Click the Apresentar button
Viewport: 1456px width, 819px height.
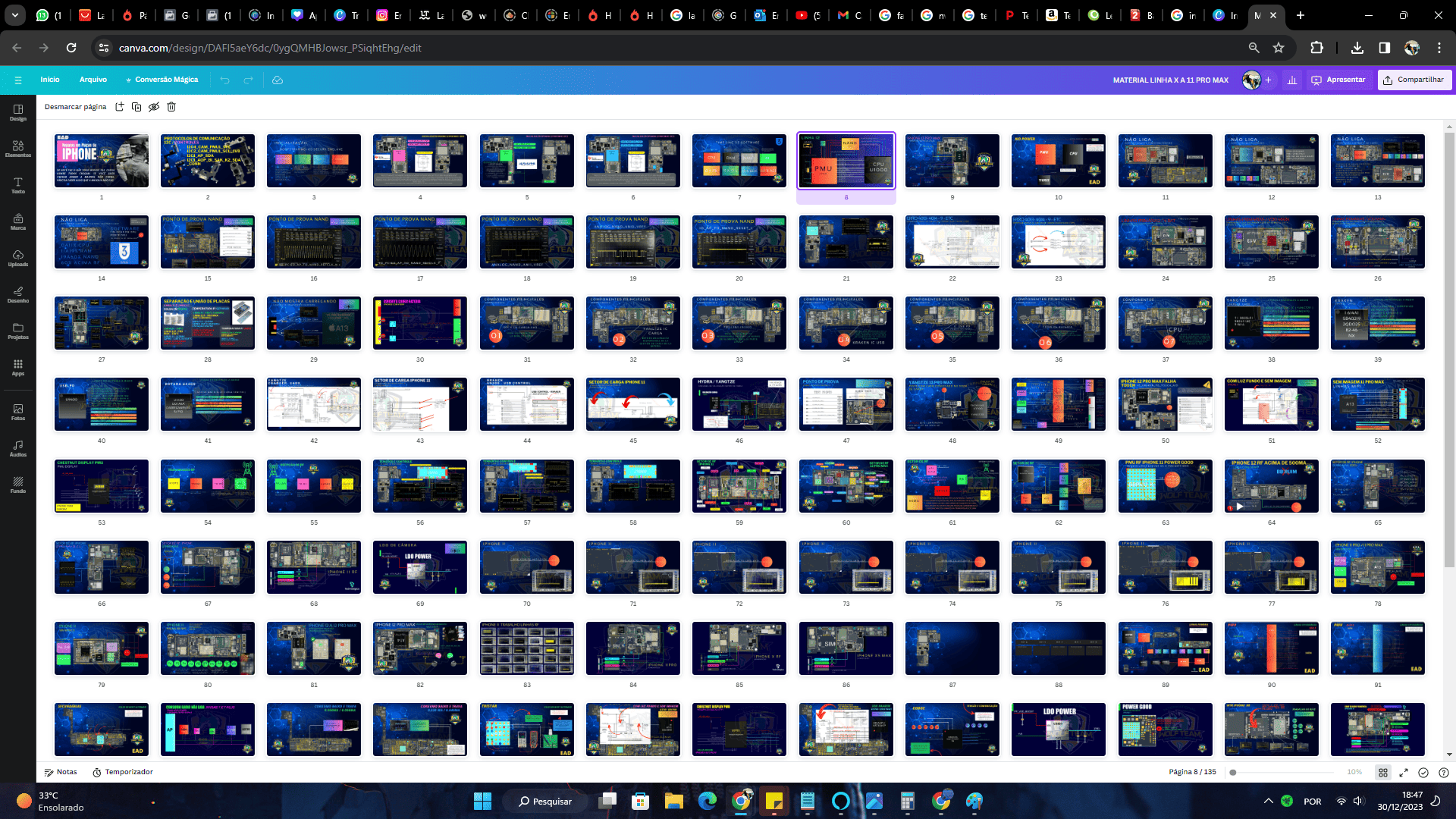pyautogui.click(x=1338, y=80)
